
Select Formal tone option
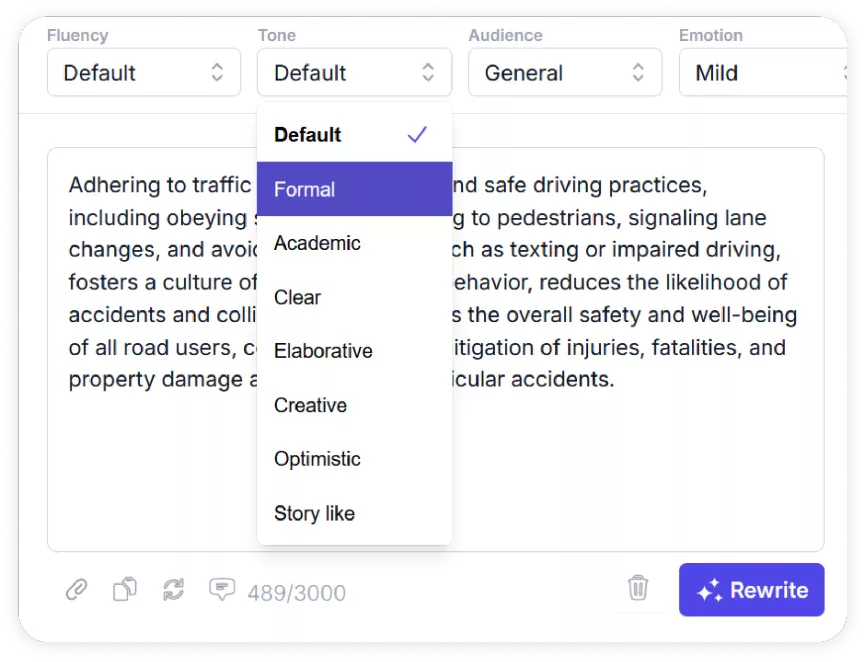pos(355,189)
